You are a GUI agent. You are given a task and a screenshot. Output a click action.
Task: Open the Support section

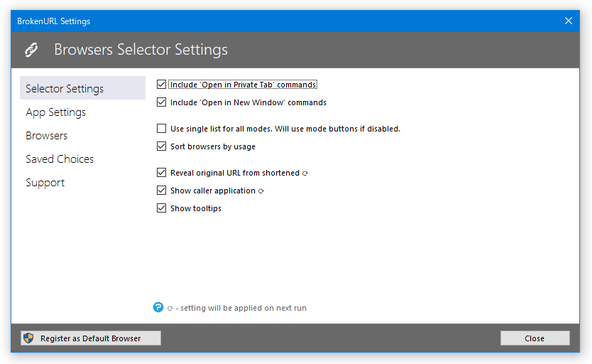tap(45, 182)
